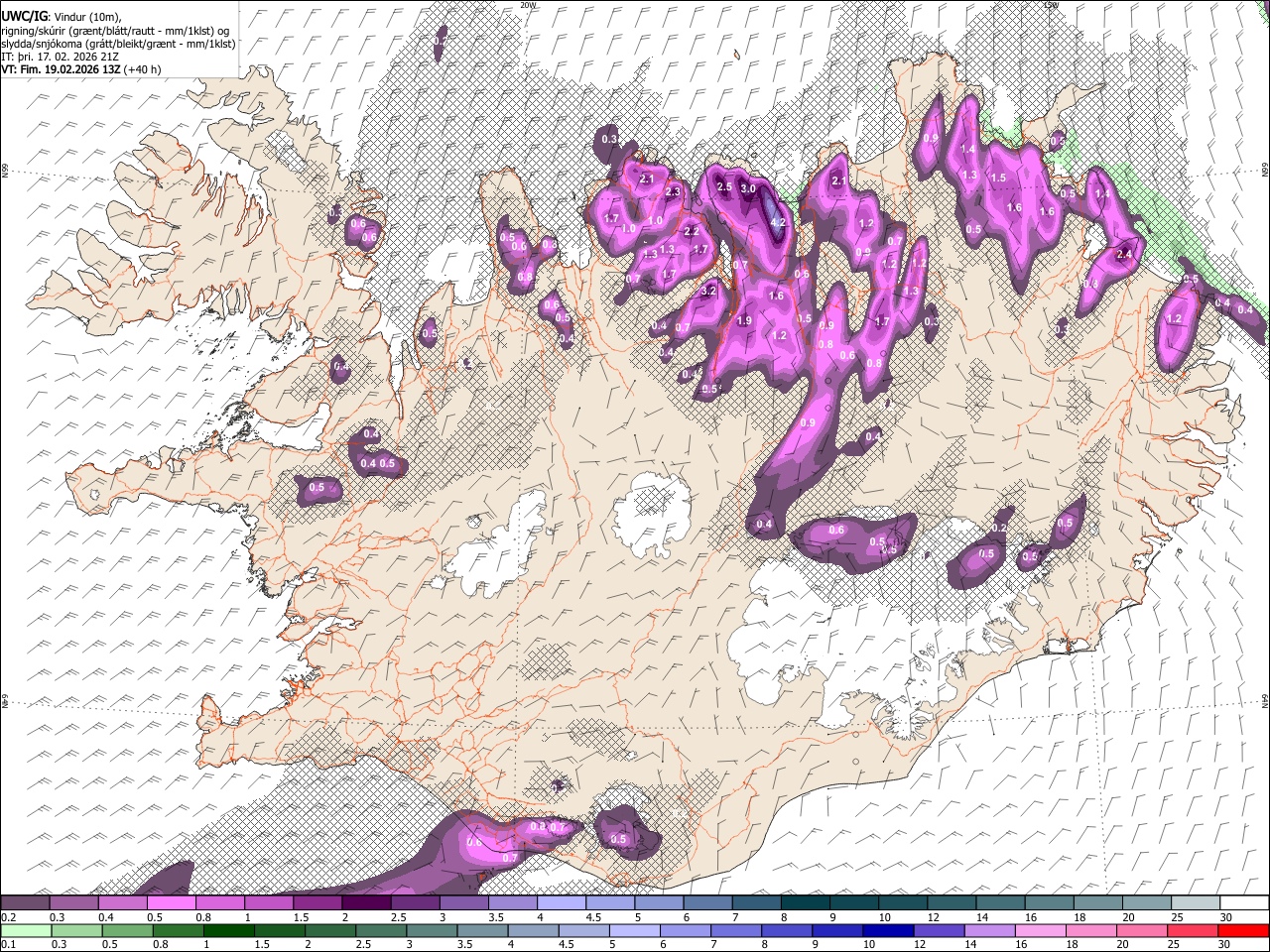Click the 4.2 snowfall value on the map
This screenshot has width=1270, height=952.
[x=778, y=223]
